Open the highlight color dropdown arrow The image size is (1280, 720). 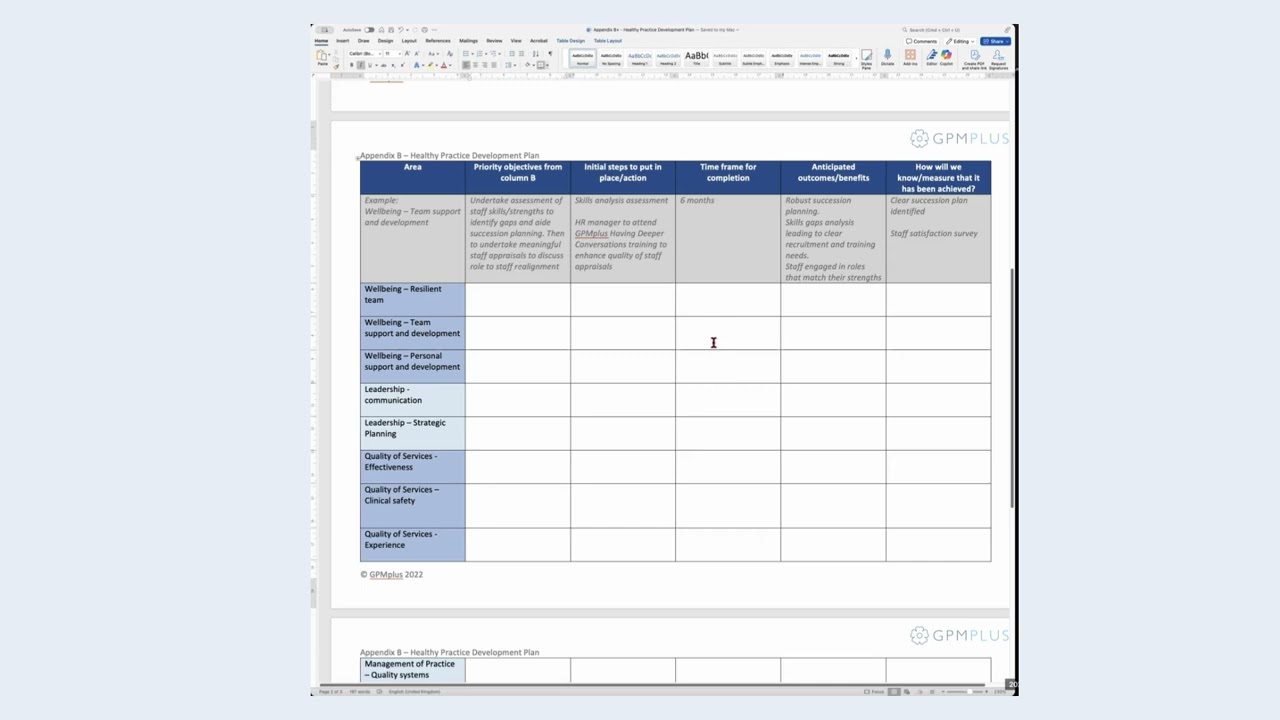tap(436, 65)
